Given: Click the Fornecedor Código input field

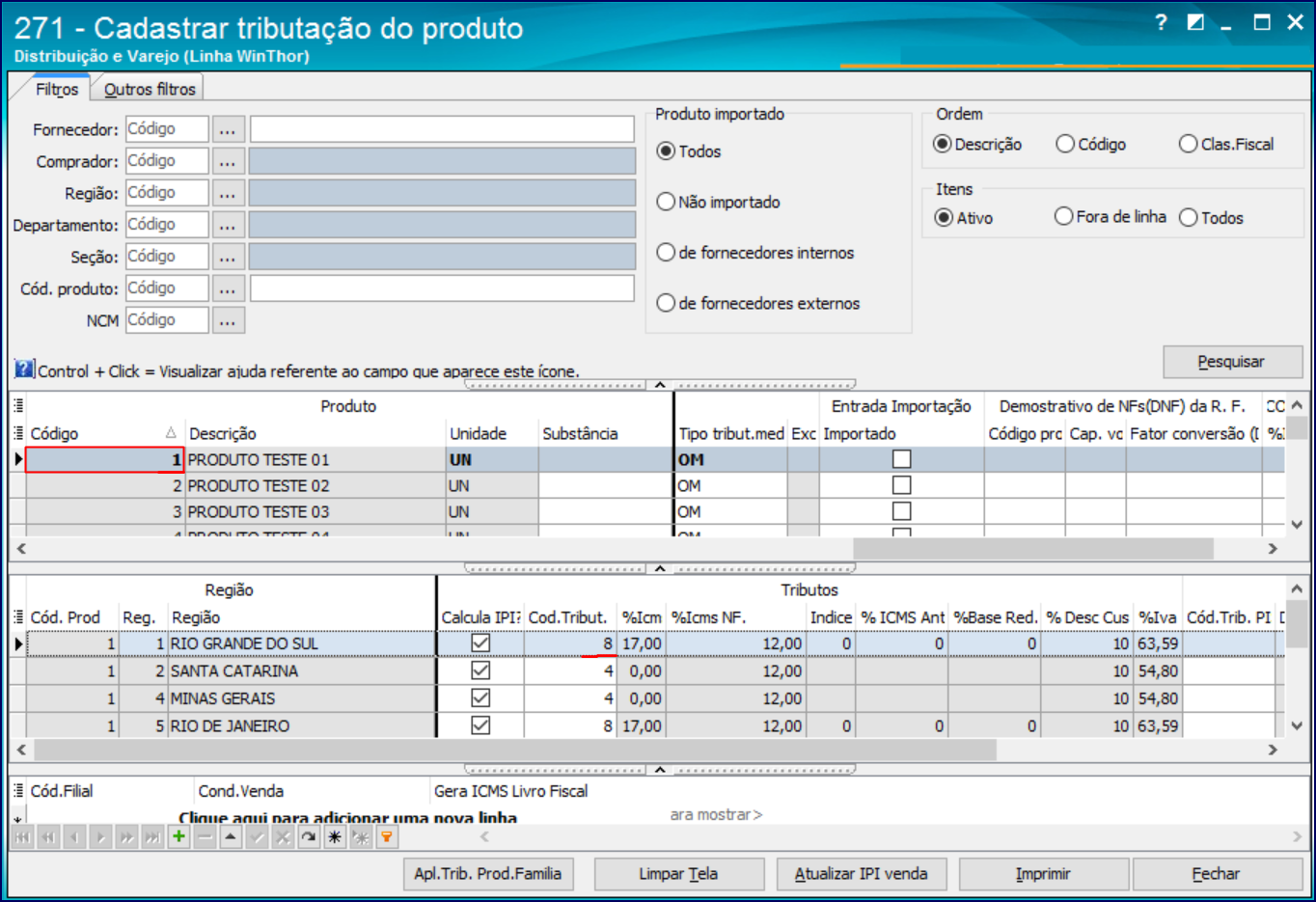Looking at the screenshot, I should [167, 129].
